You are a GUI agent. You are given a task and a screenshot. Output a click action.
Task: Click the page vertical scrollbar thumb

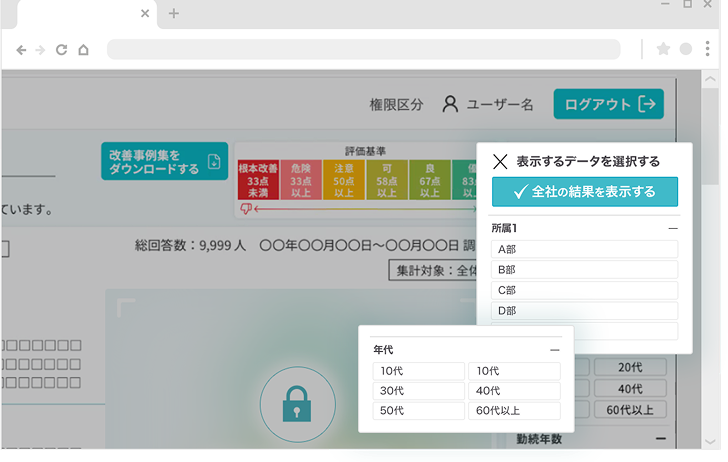710,137
